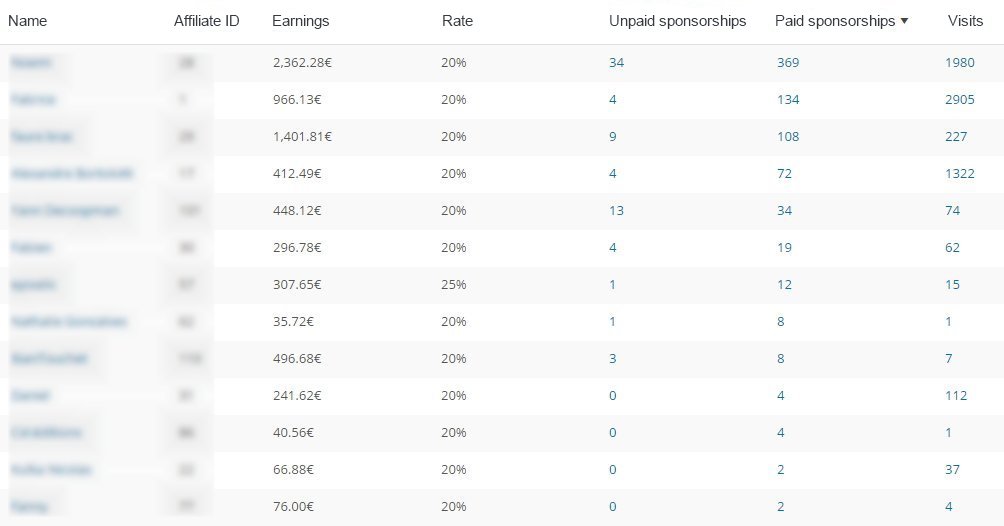The width and height of the screenshot is (1004, 526).
Task: Open the 369 paid sponsorships link
Action: 788,63
